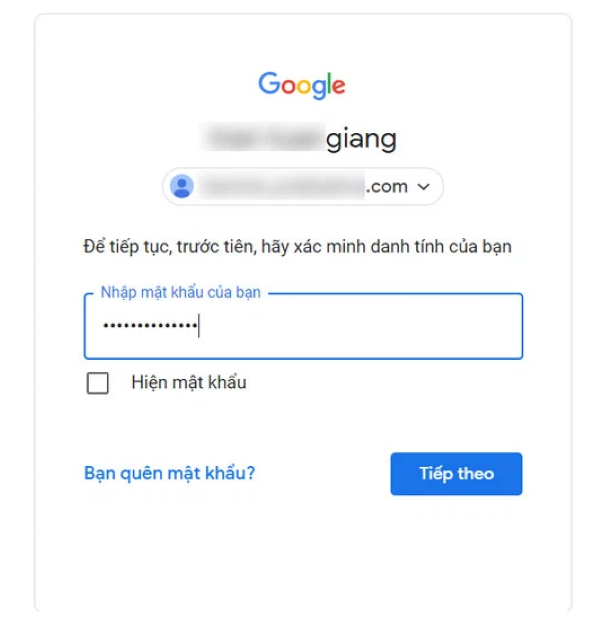Click the blue user avatar icon

[x=182, y=186]
